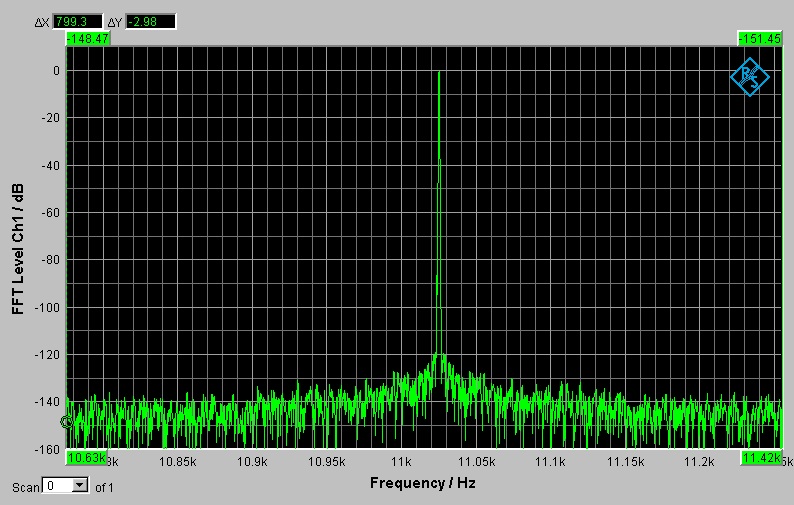Click the -160 dB level axis label
The height and width of the screenshot is (505, 794).
(x=47, y=449)
